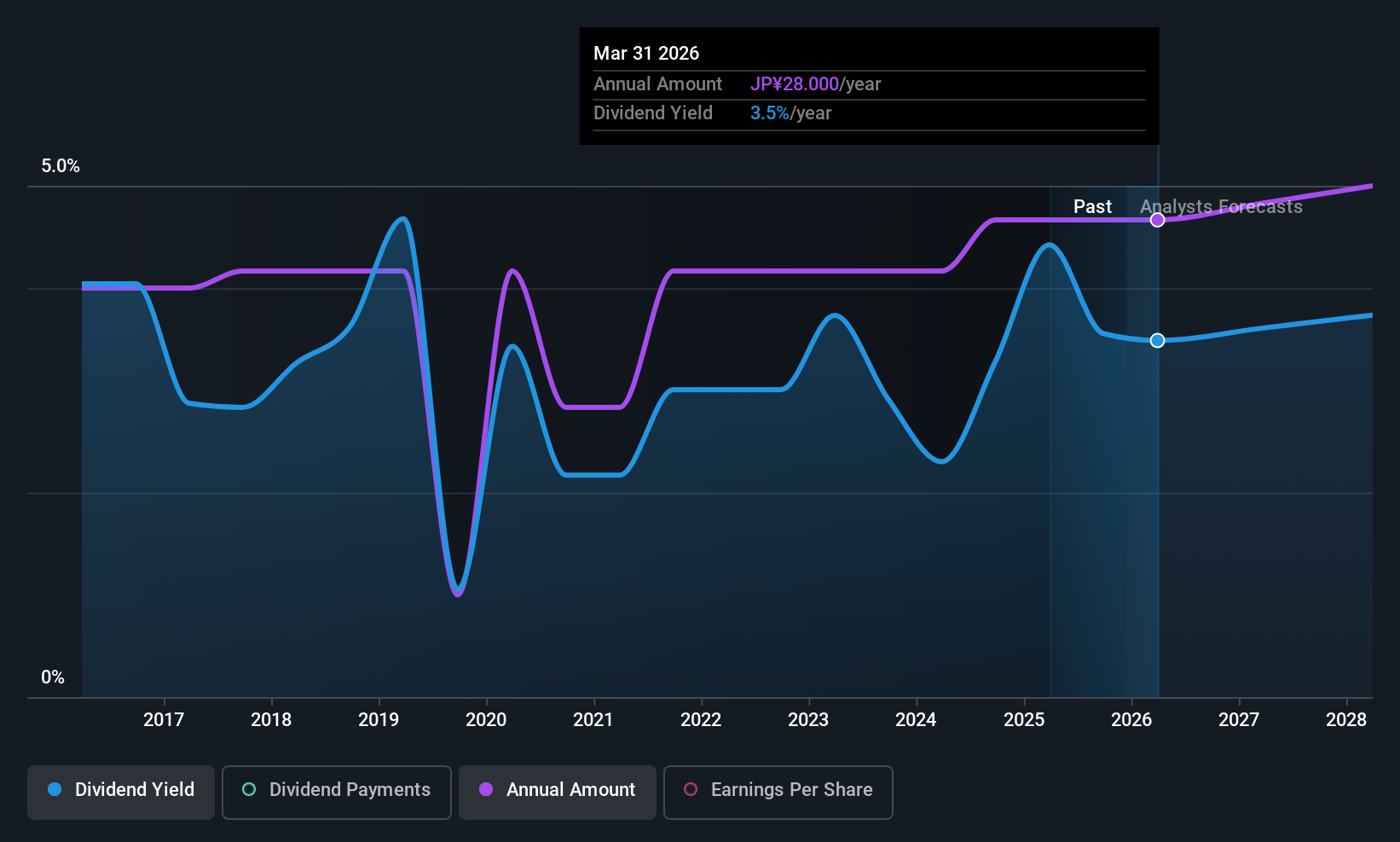The width and height of the screenshot is (1400, 842).
Task: Click the teal Dividend Payments legend circle
Action: (249, 789)
